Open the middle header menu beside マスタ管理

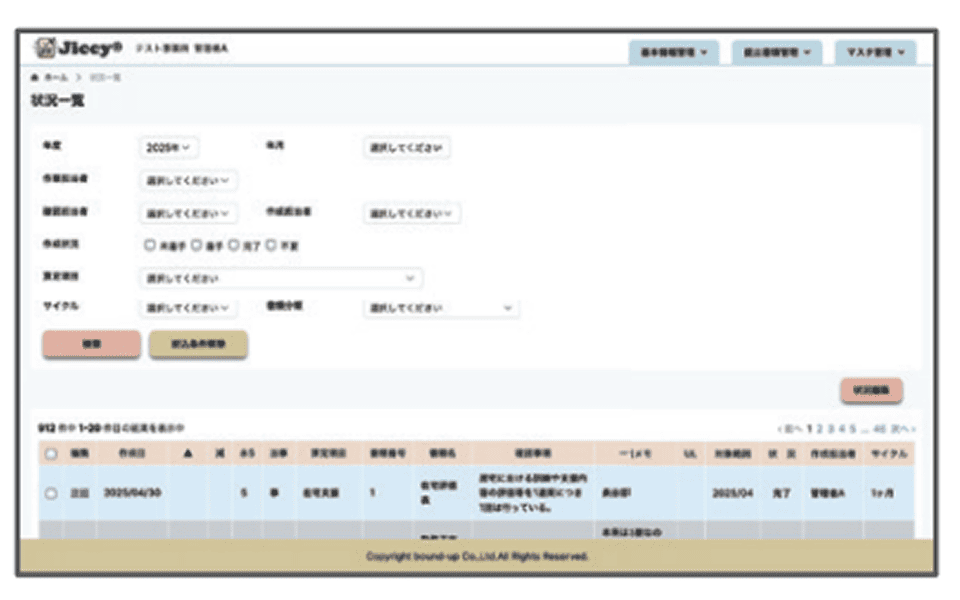[776, 51]
